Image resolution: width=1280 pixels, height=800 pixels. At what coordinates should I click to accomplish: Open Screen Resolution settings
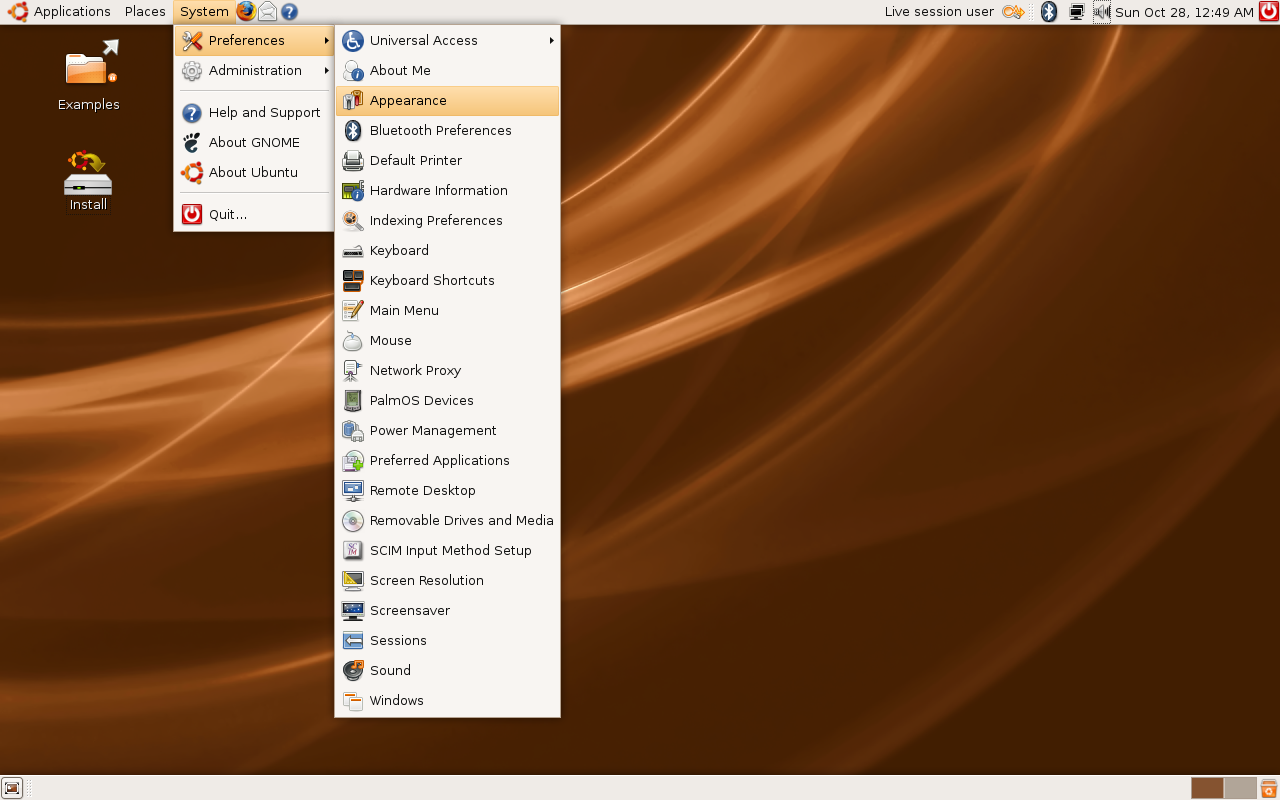[447, 580]
